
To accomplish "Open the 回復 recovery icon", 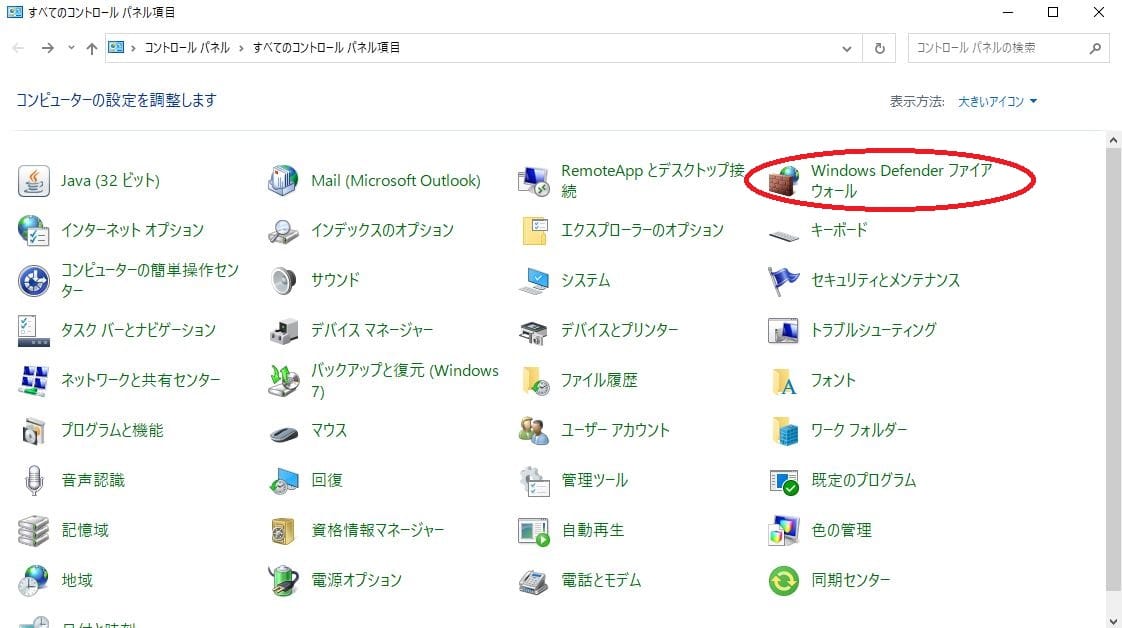I will (283, 481).
